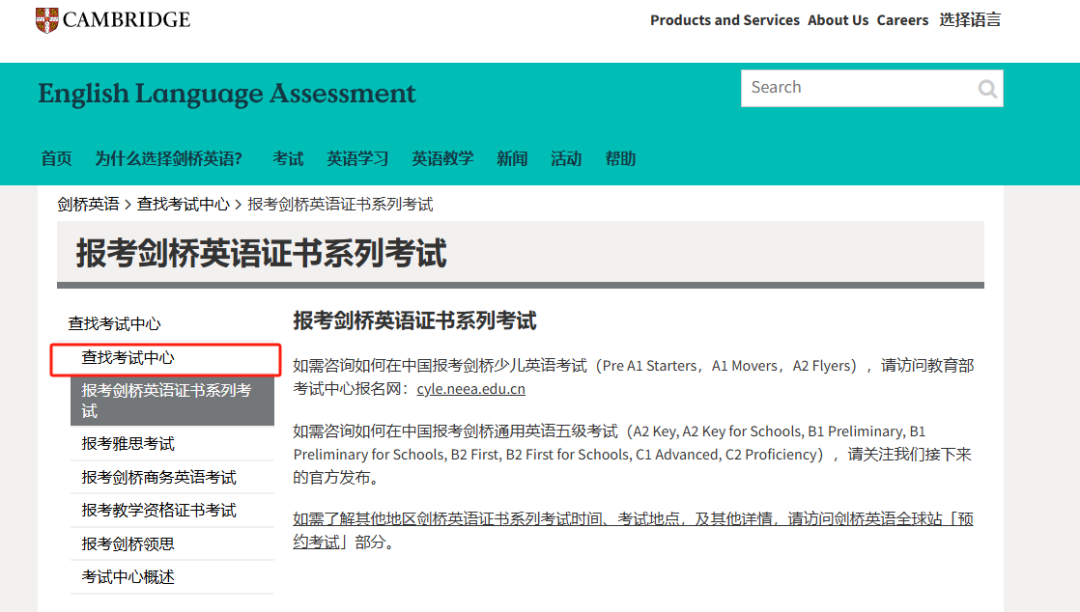The width and height of the screenshot is (1080, 612).
Task: Open the Careers link
Action: (902, 20)
